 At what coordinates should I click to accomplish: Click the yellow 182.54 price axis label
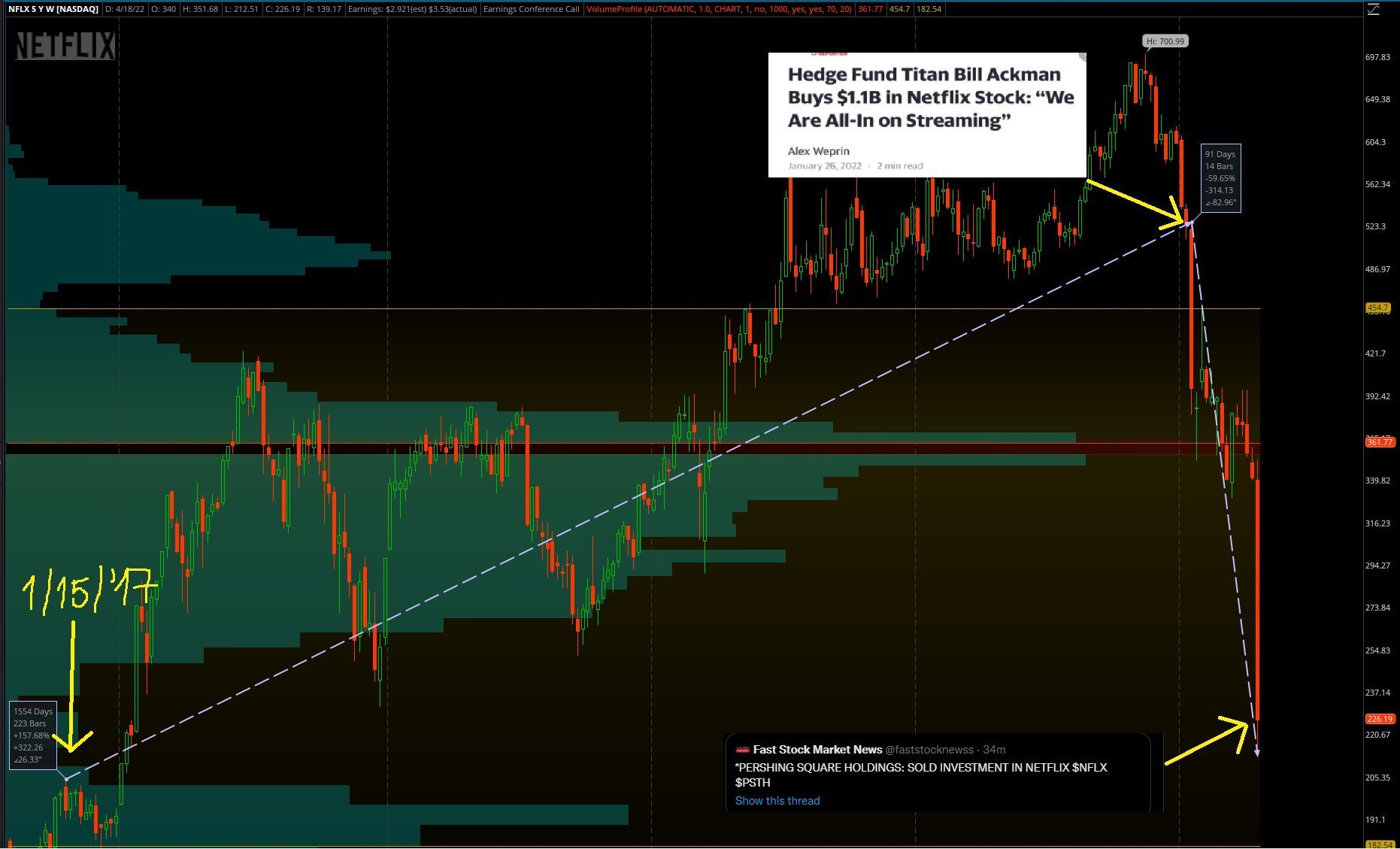pos(1380,844)
